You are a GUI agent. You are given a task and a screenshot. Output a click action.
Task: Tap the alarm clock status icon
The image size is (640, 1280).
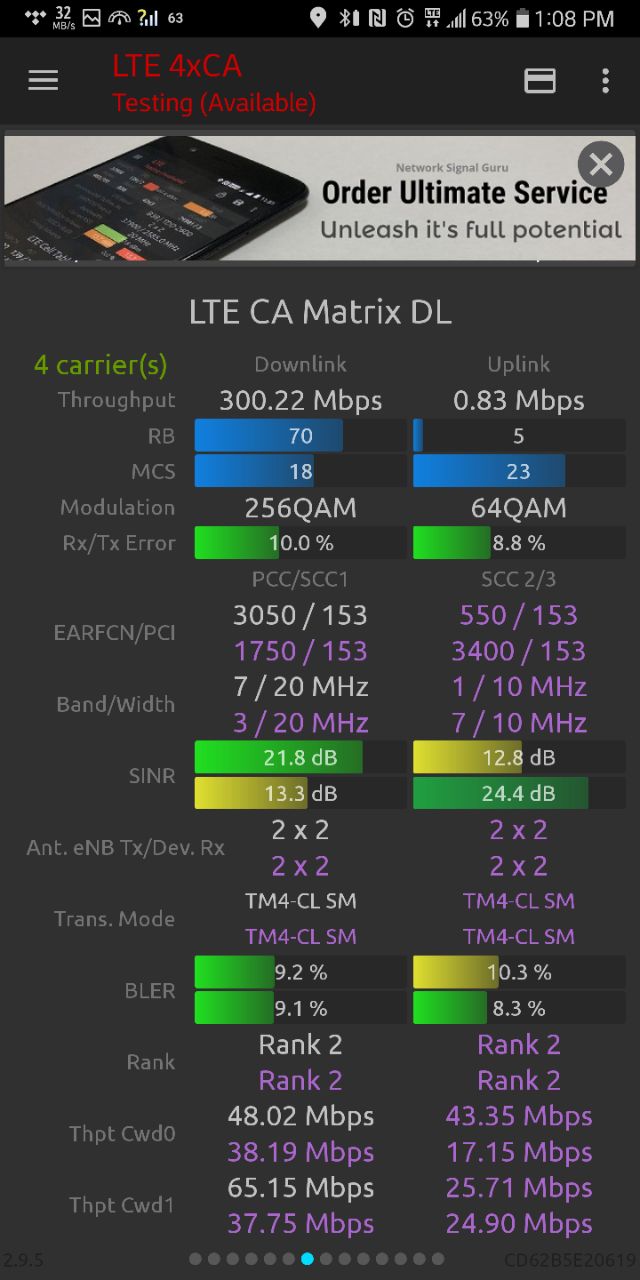coord(405,18)
